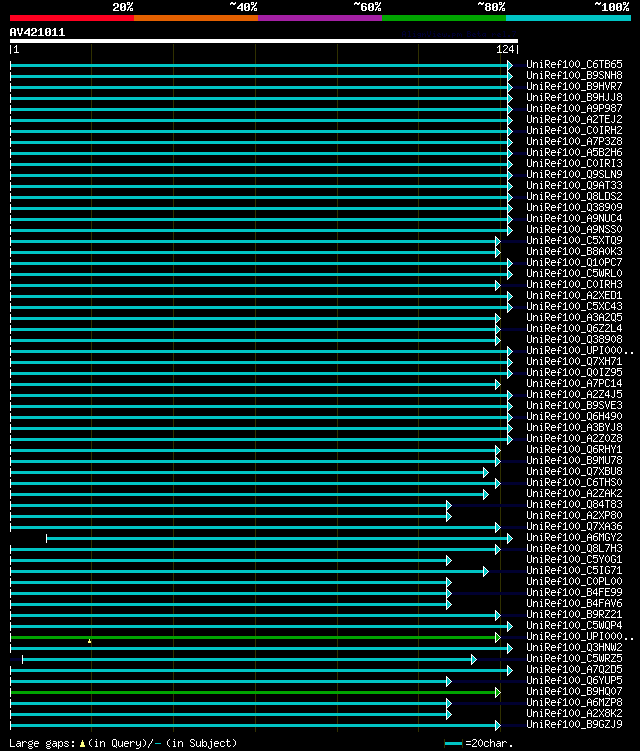640x751 pixels.
Task: Select hit label UniRef100_A2Z4J5
Action: (x=574, y=395)
